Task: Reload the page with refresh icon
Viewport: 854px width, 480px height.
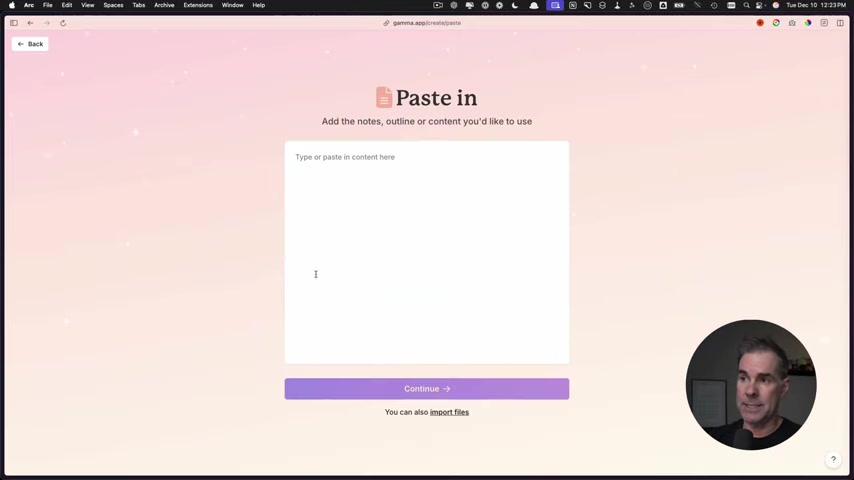Action: pos(63,23)
